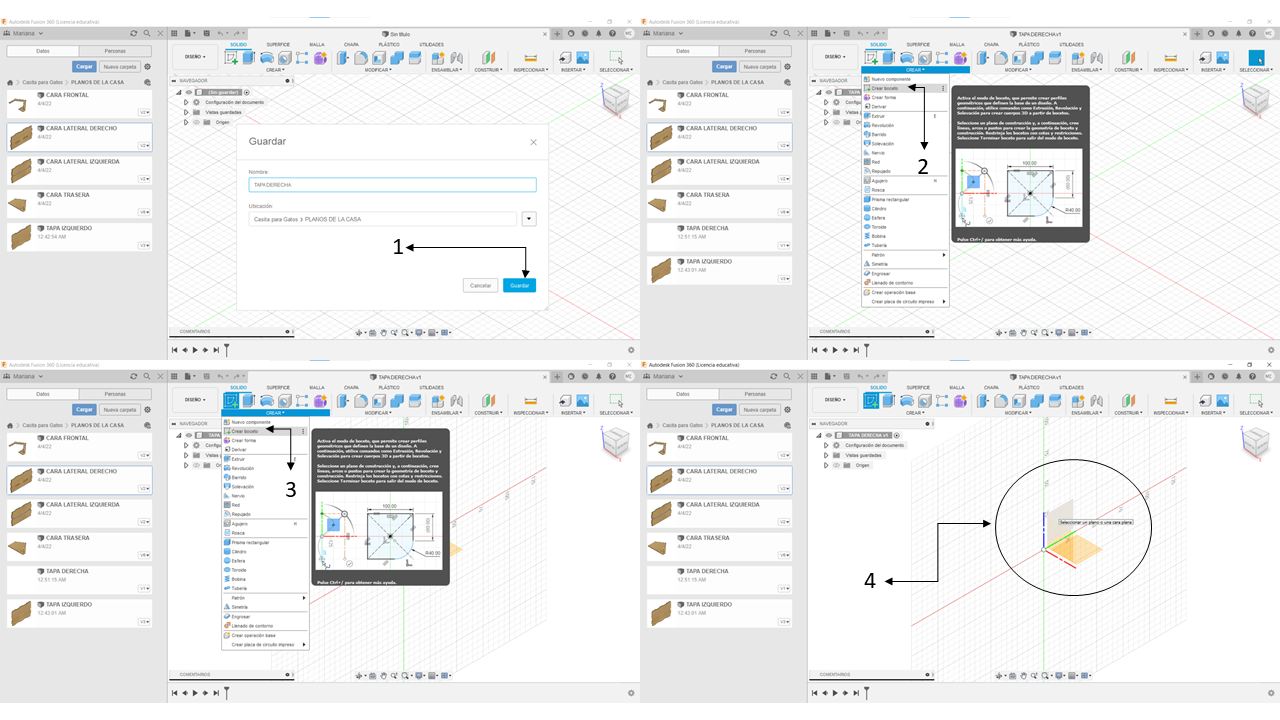Toggle visibility eye of unsaved component in top-left navigator
This screenshot has height=720, width=1280.
pos(188,92)
